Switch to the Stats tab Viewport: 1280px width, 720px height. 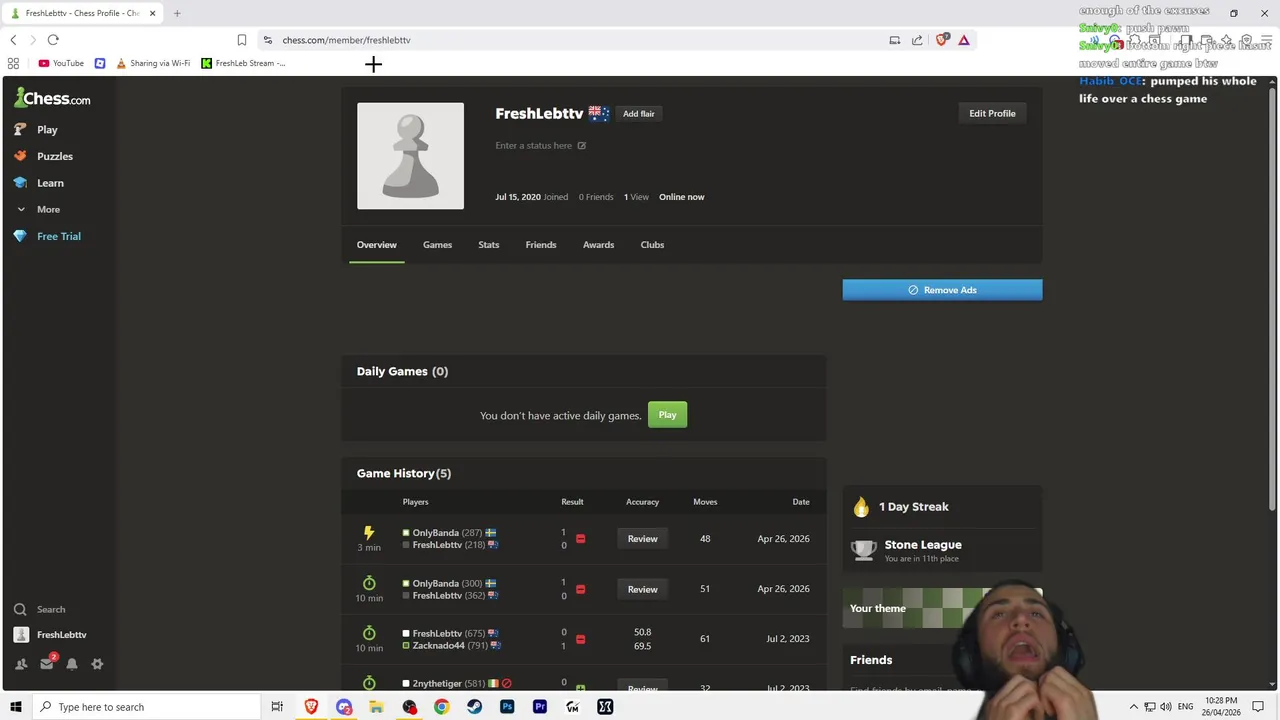488,244
